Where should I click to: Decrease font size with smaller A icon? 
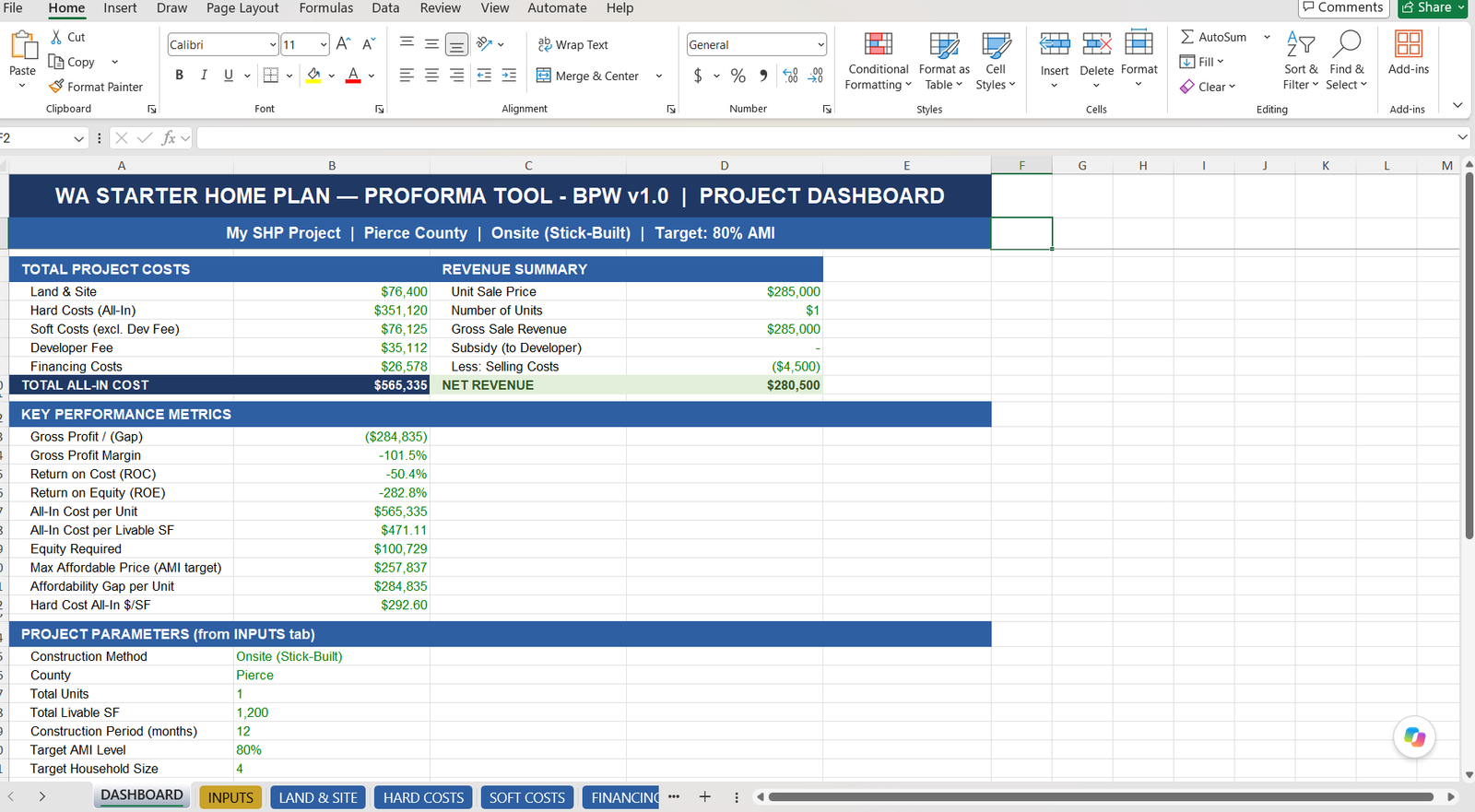tap(368, 44)
